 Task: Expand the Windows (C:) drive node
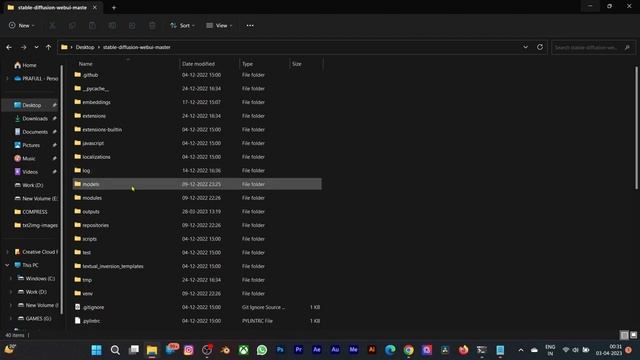click(x=11, y=279)
